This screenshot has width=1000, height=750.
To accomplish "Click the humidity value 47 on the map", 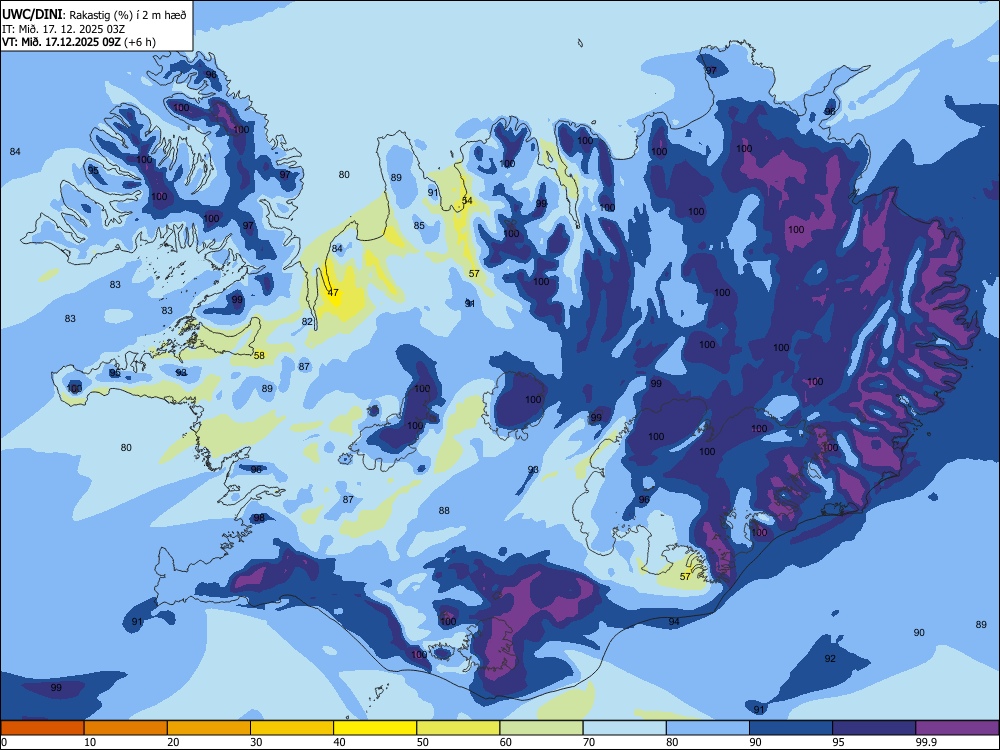I will [333, 293].
